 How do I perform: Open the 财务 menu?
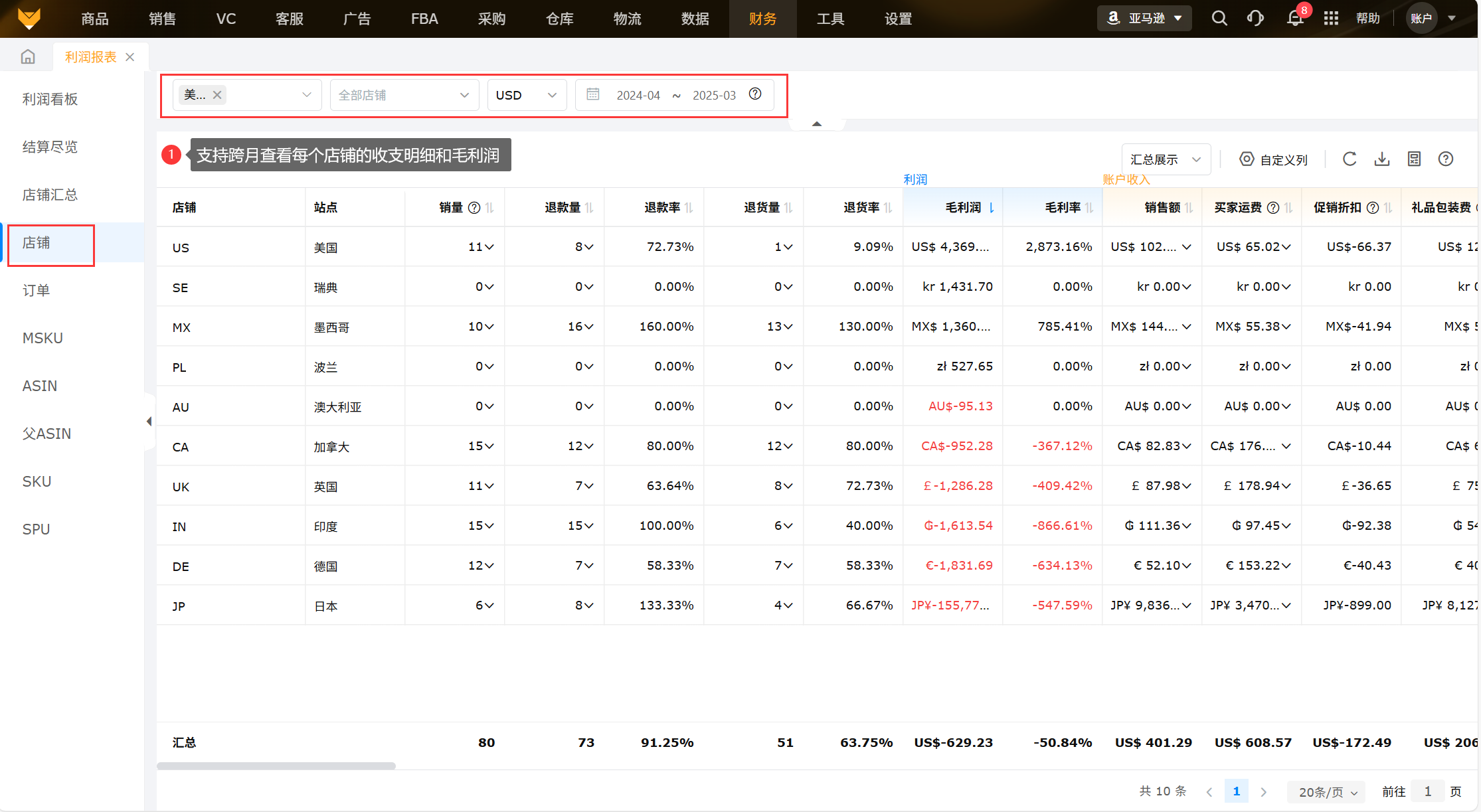coord(762,19)
